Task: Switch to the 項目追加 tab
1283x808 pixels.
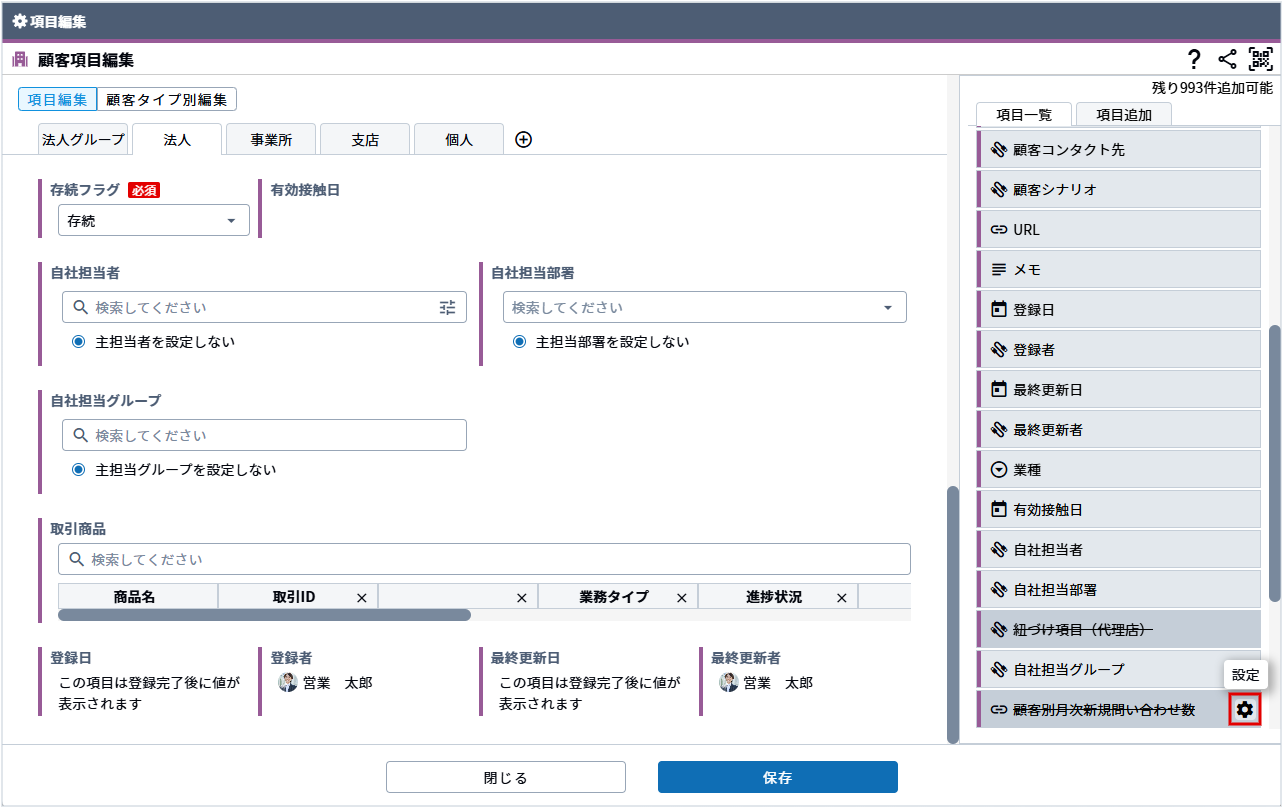Action: [x=1123, y=115]
